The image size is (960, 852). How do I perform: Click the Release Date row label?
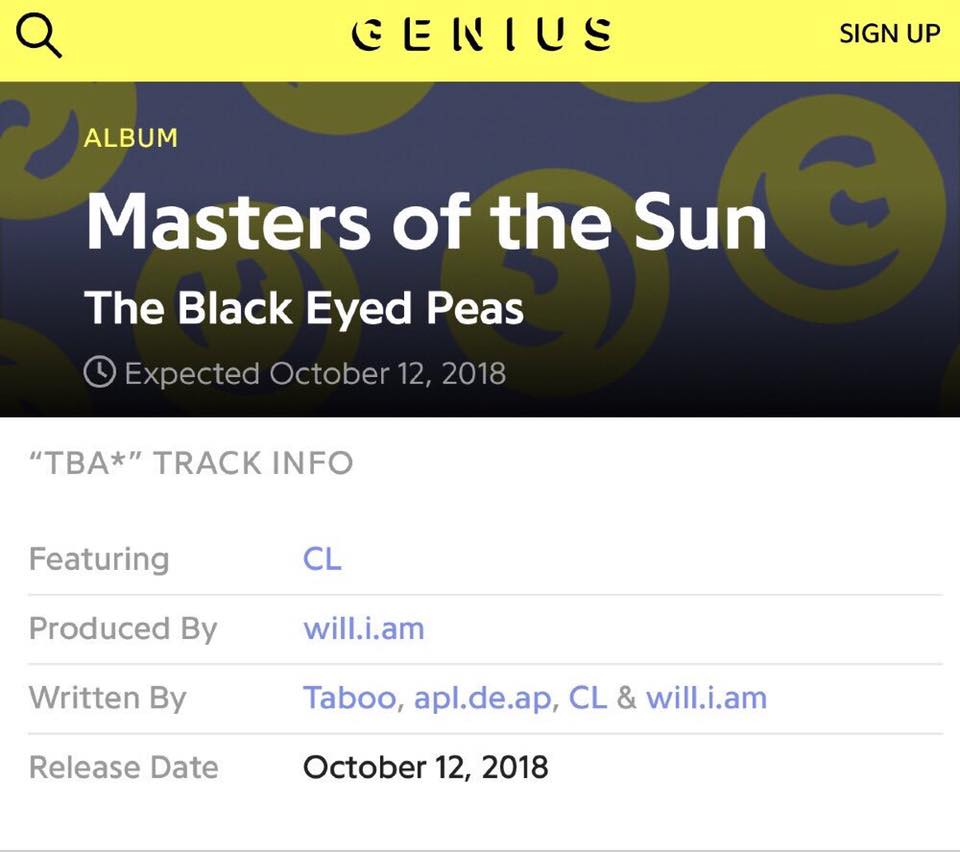(124, 767)
